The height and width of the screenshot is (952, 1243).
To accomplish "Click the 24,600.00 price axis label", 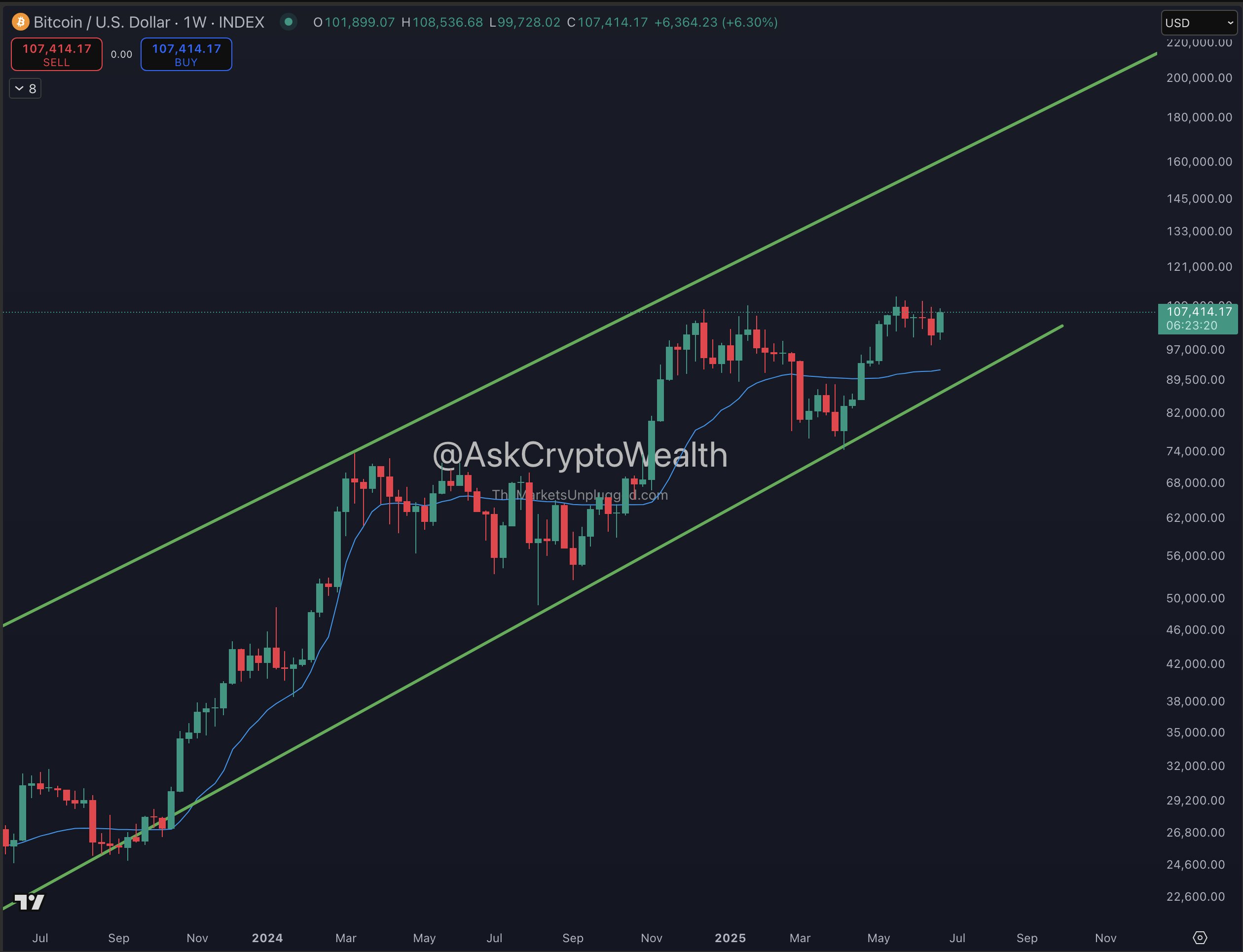I will 1196,864.
